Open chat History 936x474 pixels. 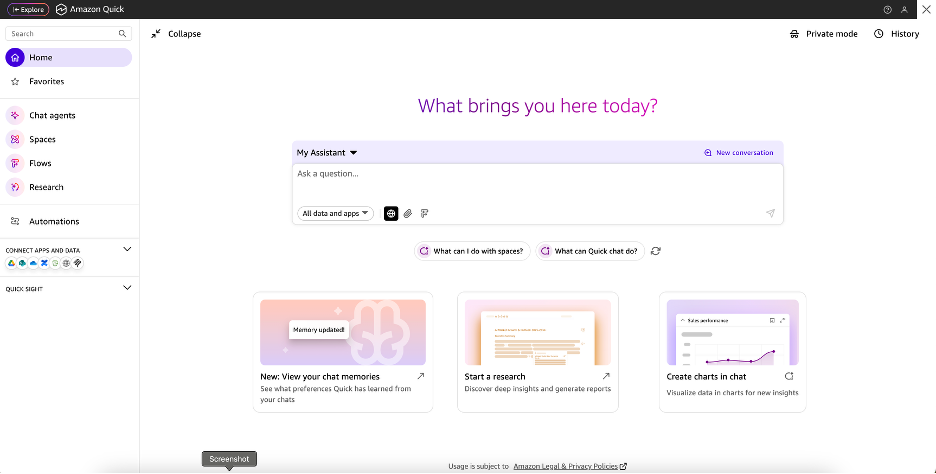point(897,34)
